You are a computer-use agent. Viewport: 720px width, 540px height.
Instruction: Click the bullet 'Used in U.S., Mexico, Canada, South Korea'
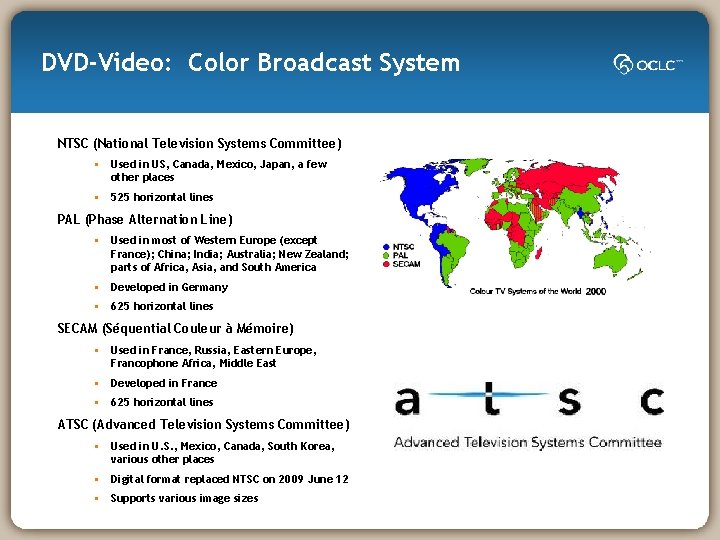[223, 452]
